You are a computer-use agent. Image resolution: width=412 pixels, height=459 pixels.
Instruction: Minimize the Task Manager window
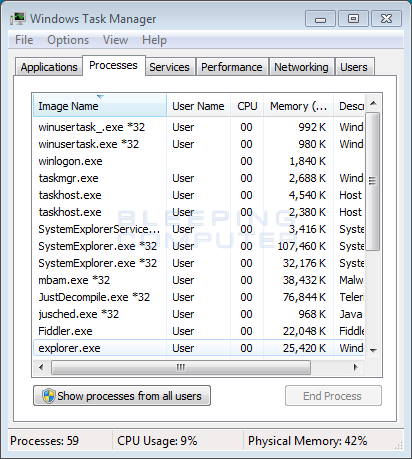(x=320, y=18)
